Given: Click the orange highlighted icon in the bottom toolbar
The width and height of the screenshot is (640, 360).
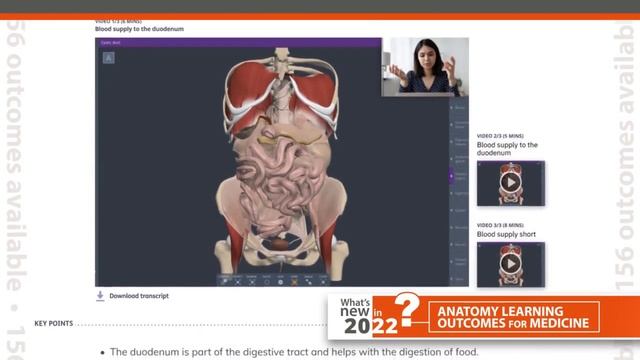Looking at the screenshot, I should 294,282.
